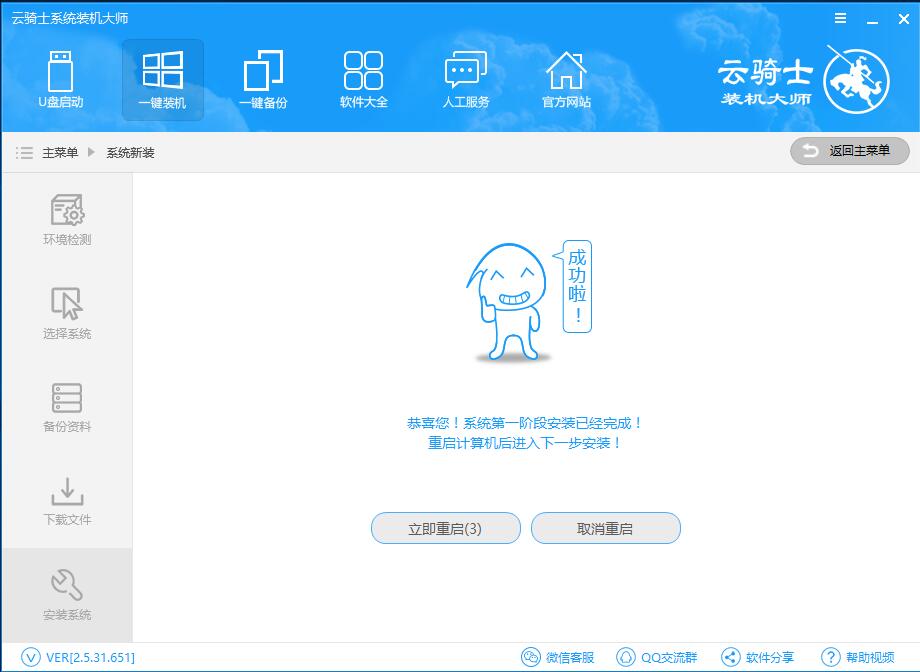Visit 官方网站 via its home icon
920x672 pixels.
pos(565,80)
